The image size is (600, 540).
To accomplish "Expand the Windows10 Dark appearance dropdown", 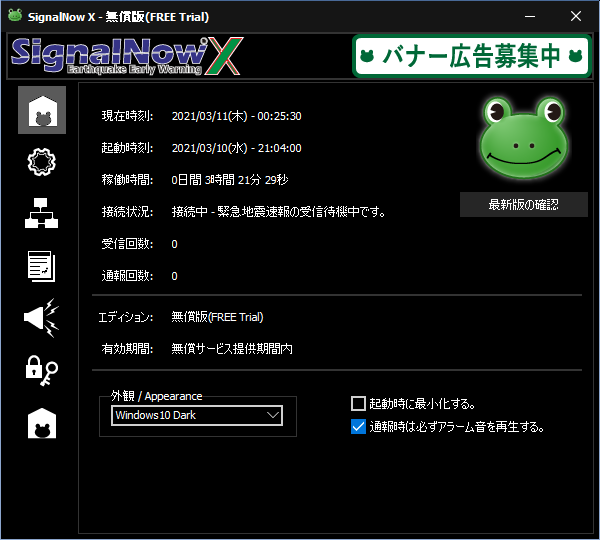I will [197, 415].
